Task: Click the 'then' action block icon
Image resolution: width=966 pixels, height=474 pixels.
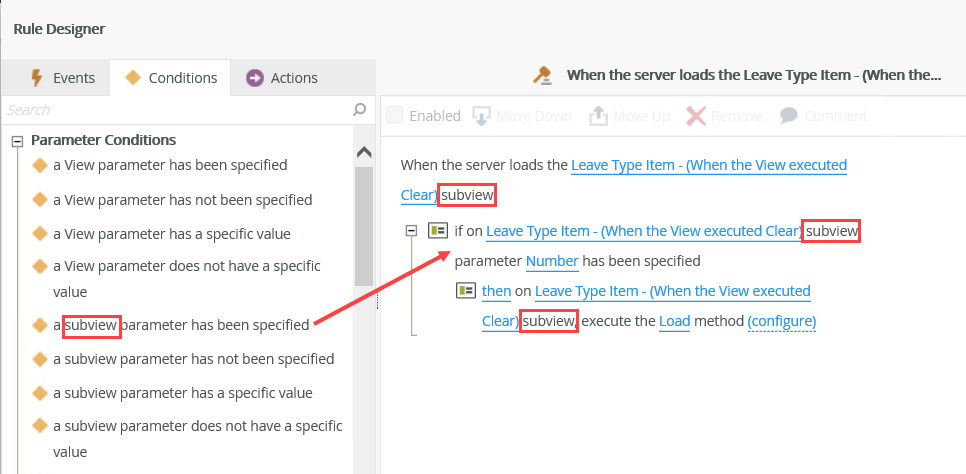Action: [x=465, y=291]
